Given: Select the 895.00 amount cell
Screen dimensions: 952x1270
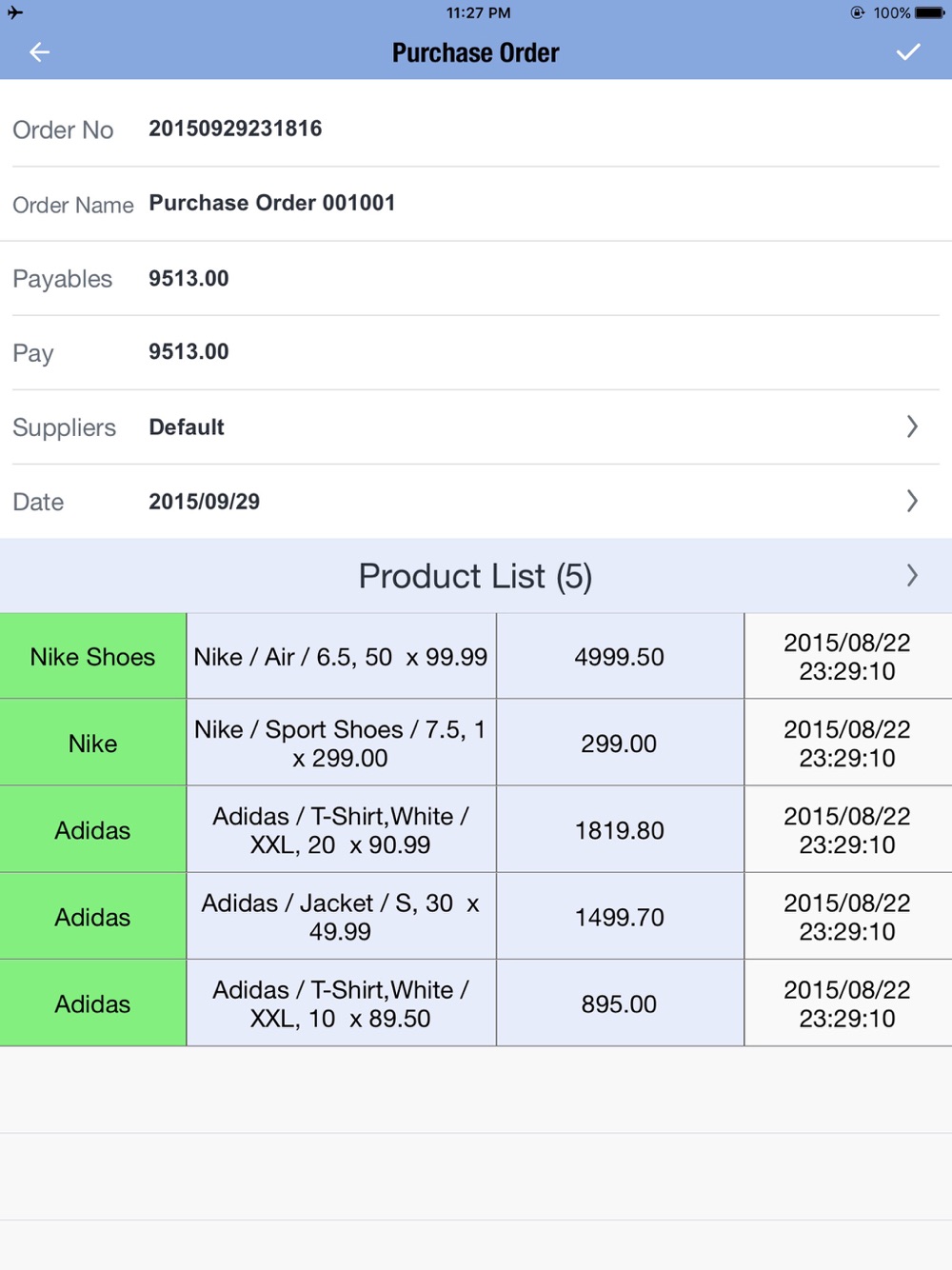Looking at the screenshot, I should [620, 1003].
